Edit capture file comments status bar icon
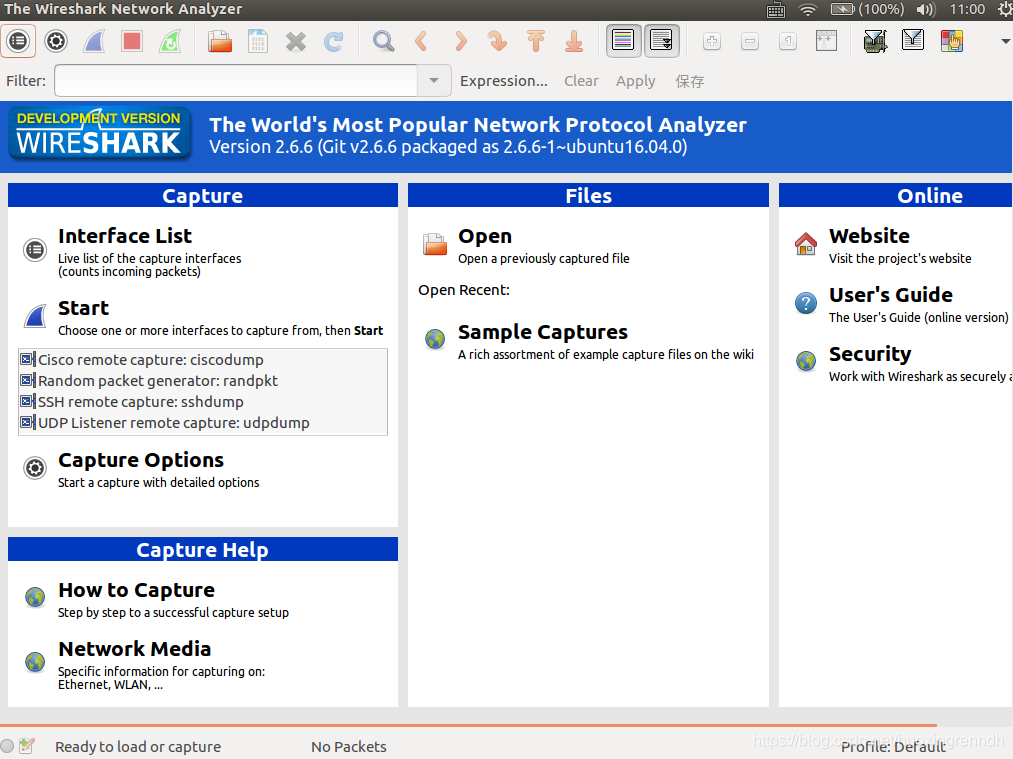 (26, 746)
